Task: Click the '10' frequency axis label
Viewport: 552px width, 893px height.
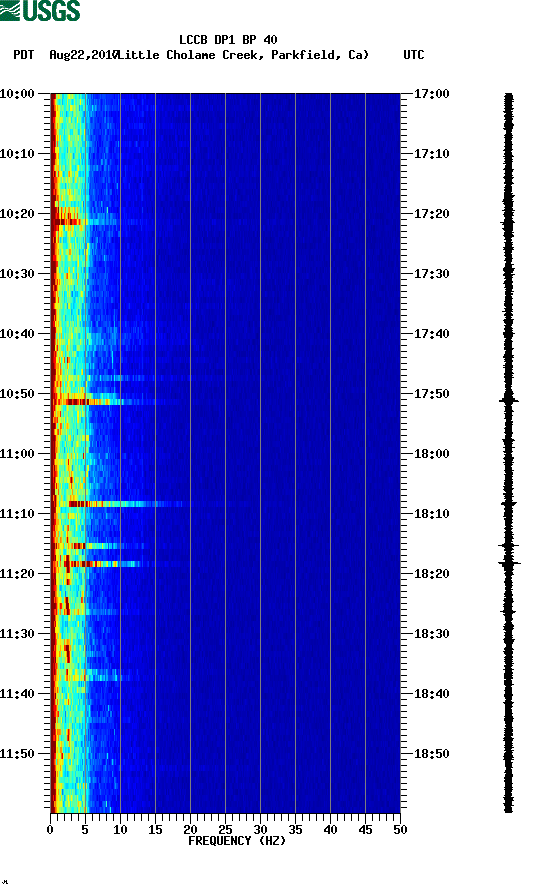Action: pyautogui.click(x=120, y=830)
